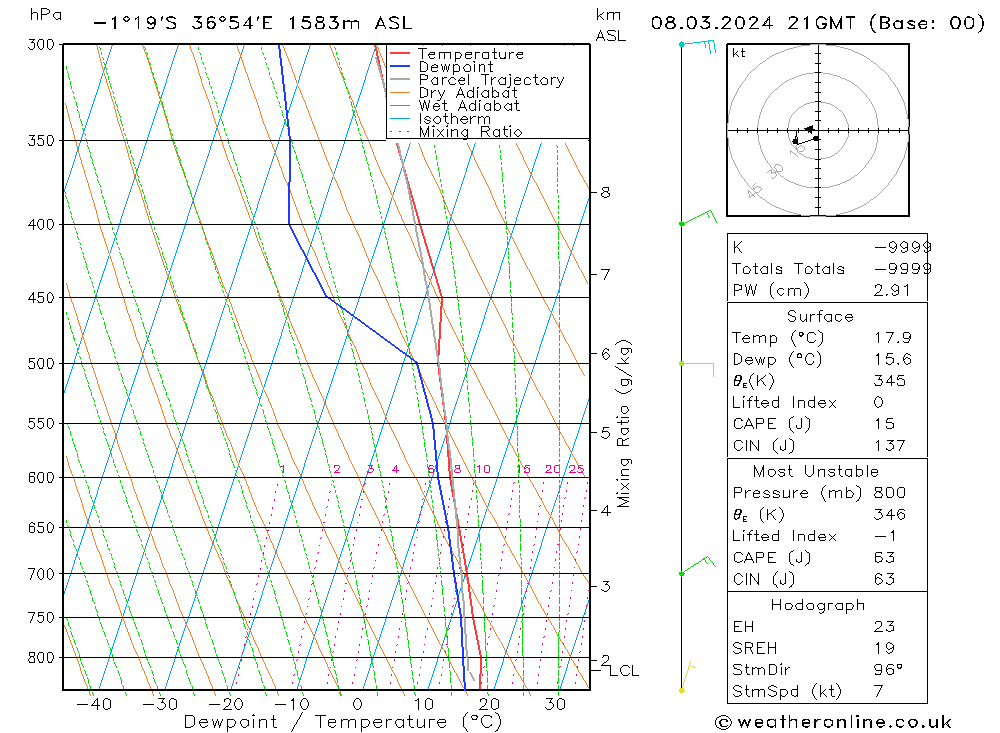
Task: Click the 'kt' hodograph unit label
Action: coord(739,53)
